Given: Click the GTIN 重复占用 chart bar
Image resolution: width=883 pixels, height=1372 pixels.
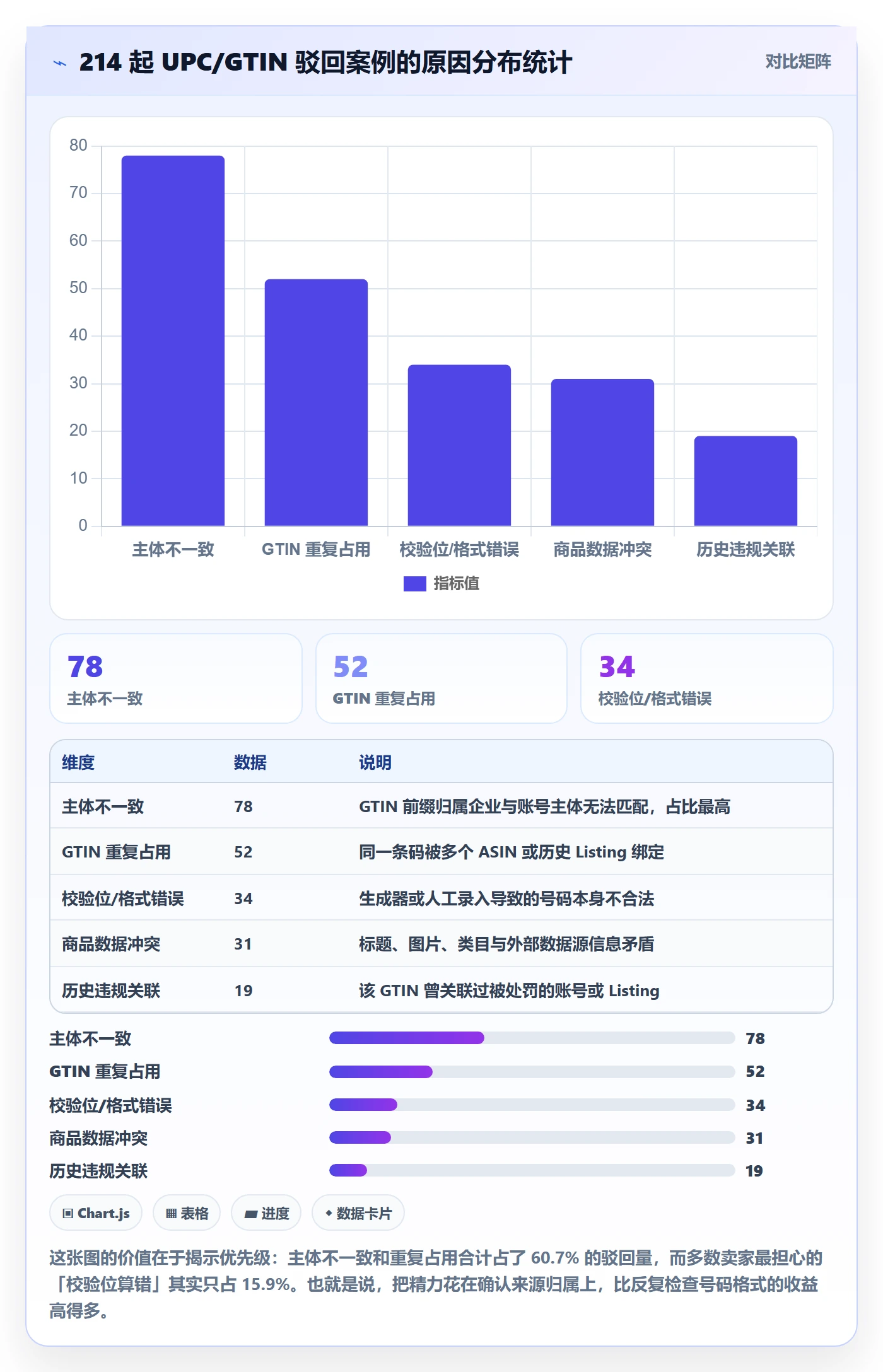Looking at the screenshot, I should pos(316,402).
